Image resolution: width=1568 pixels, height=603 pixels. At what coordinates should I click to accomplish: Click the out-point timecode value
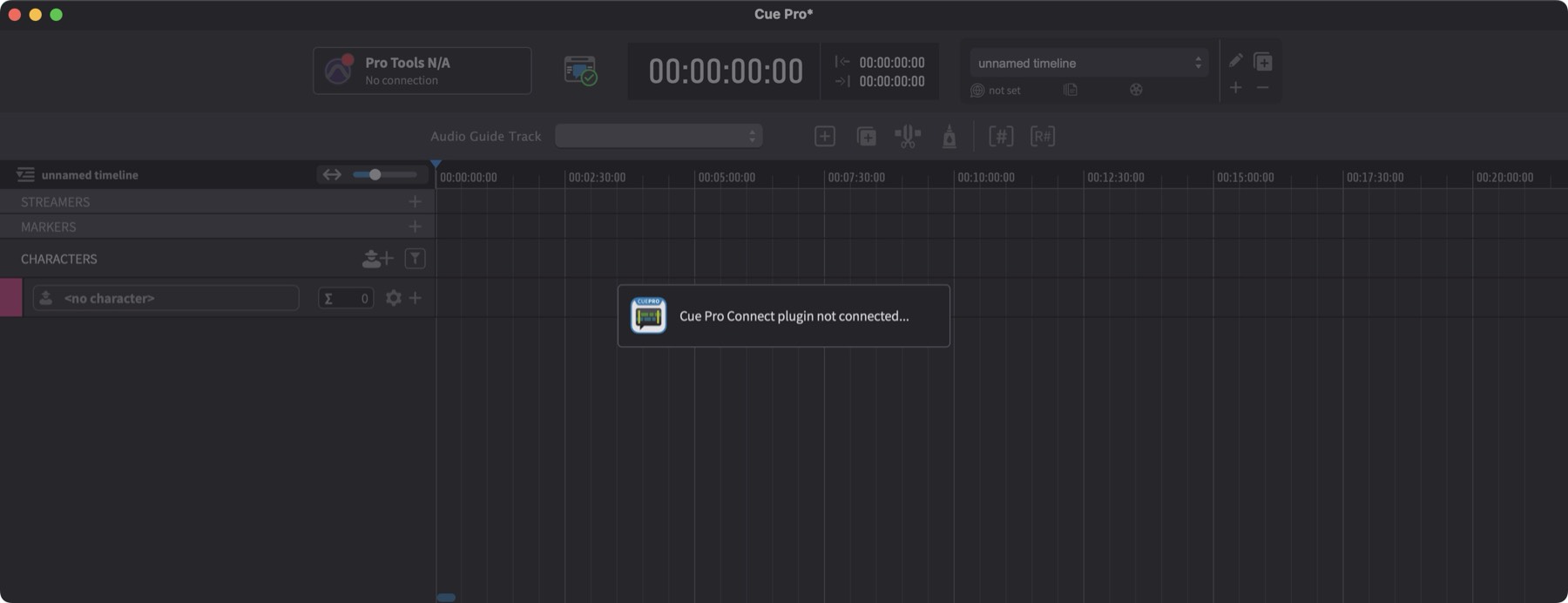click(892, 81)
